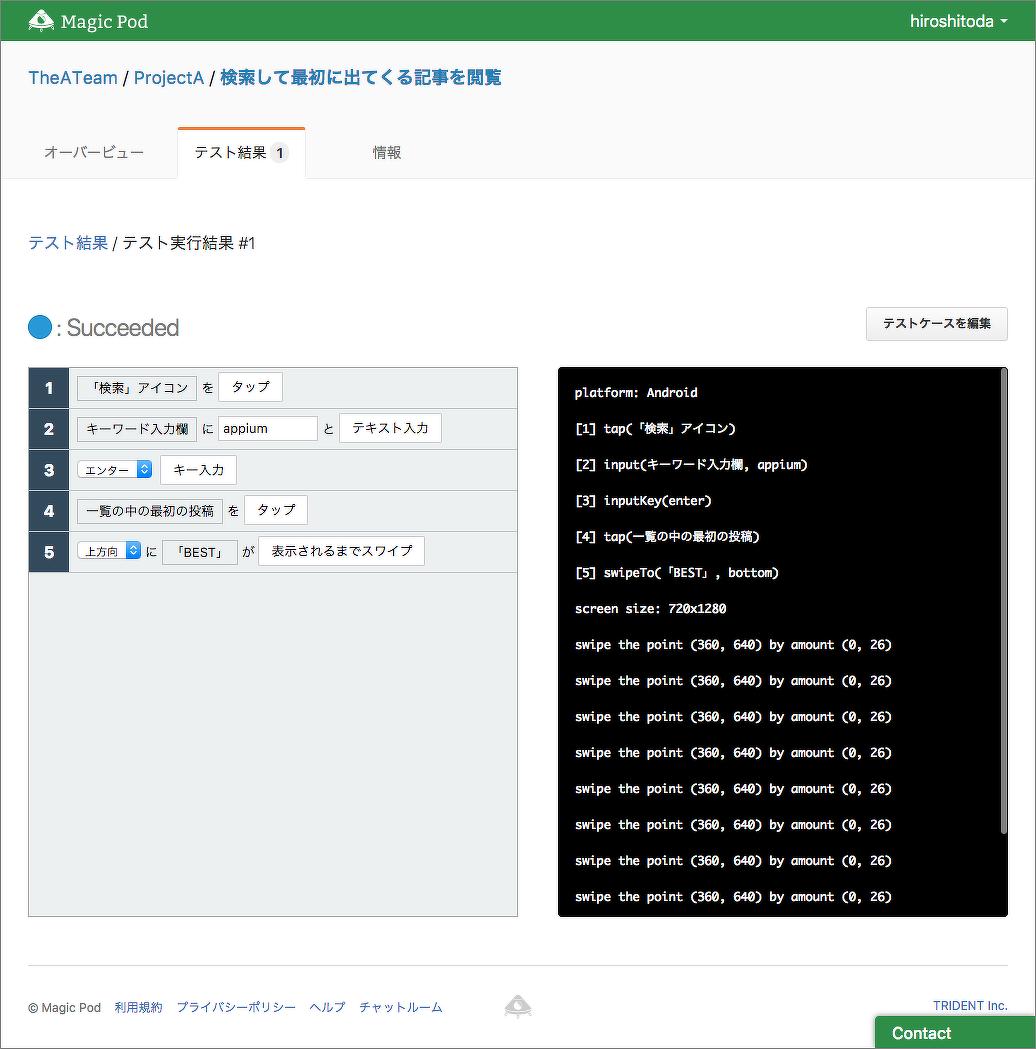
Task: Open the 情報 tab
Action: click(x=387, y=153)
